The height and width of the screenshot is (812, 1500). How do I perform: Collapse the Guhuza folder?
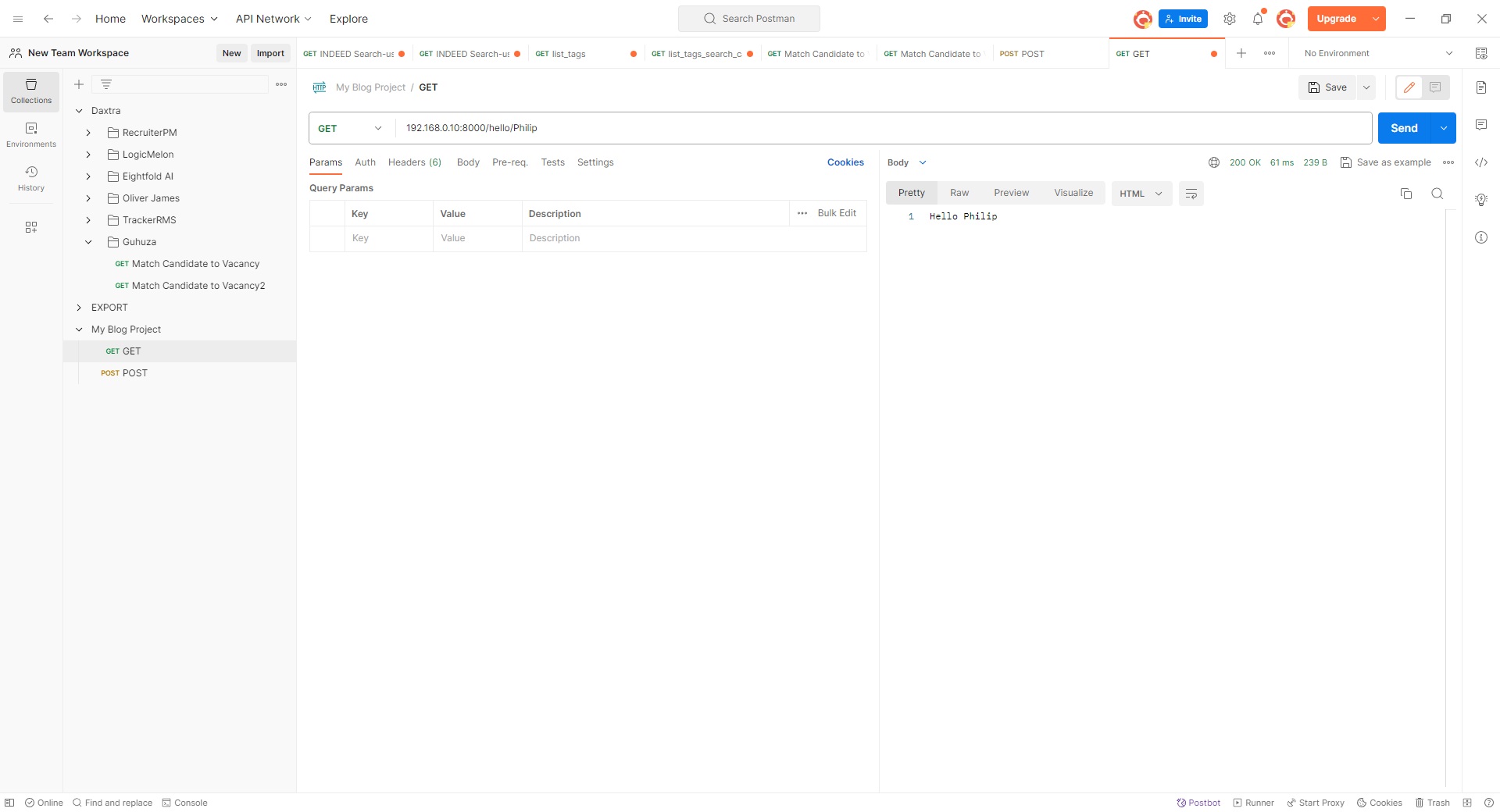[88, 242]
